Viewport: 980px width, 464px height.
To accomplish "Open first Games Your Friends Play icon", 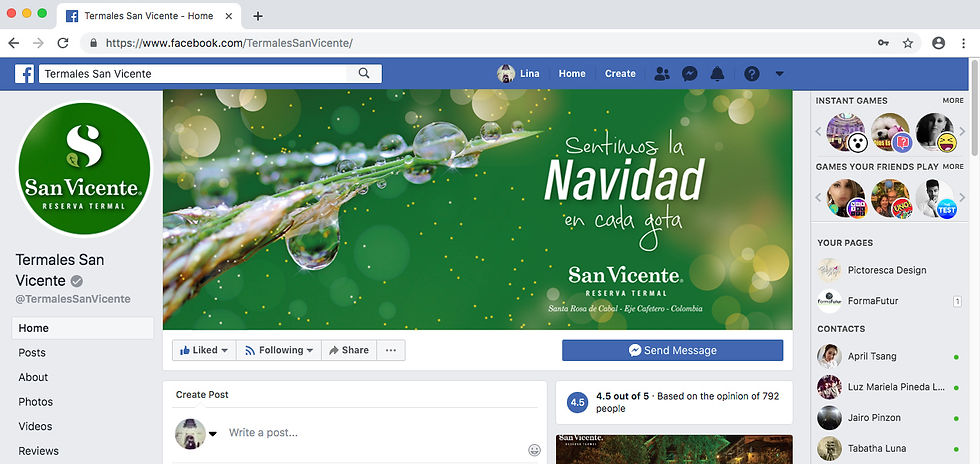I will [x=846, y=199].
